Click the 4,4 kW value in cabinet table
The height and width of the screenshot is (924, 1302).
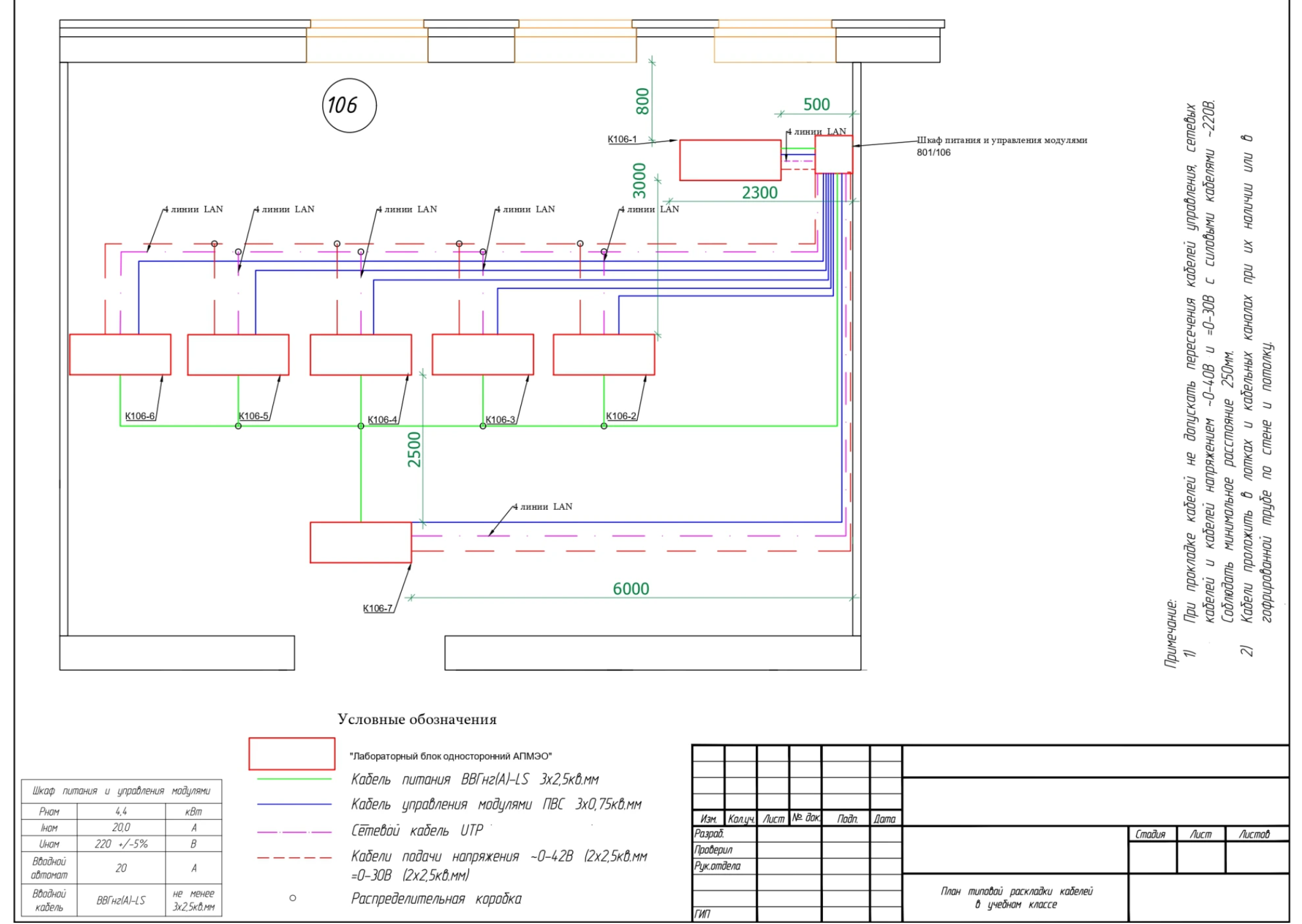pos(121,811)
